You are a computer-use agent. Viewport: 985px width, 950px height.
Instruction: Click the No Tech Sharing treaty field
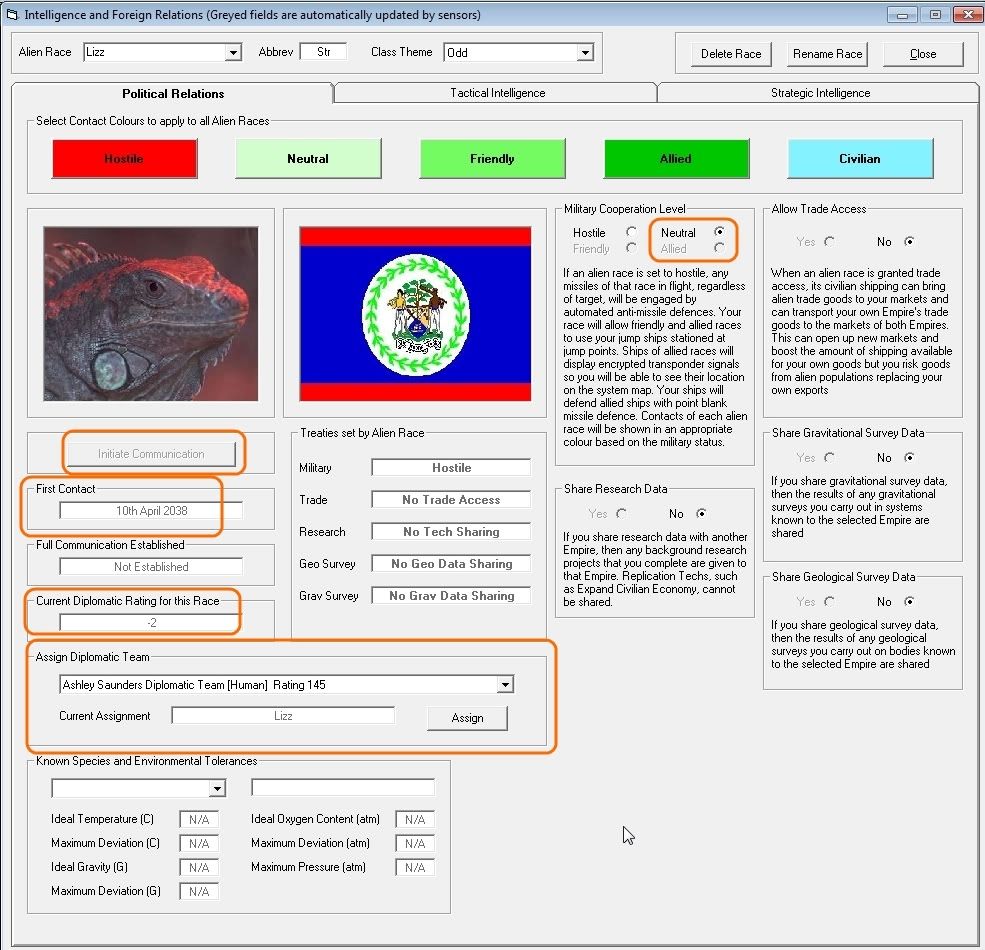coord(451,532)
